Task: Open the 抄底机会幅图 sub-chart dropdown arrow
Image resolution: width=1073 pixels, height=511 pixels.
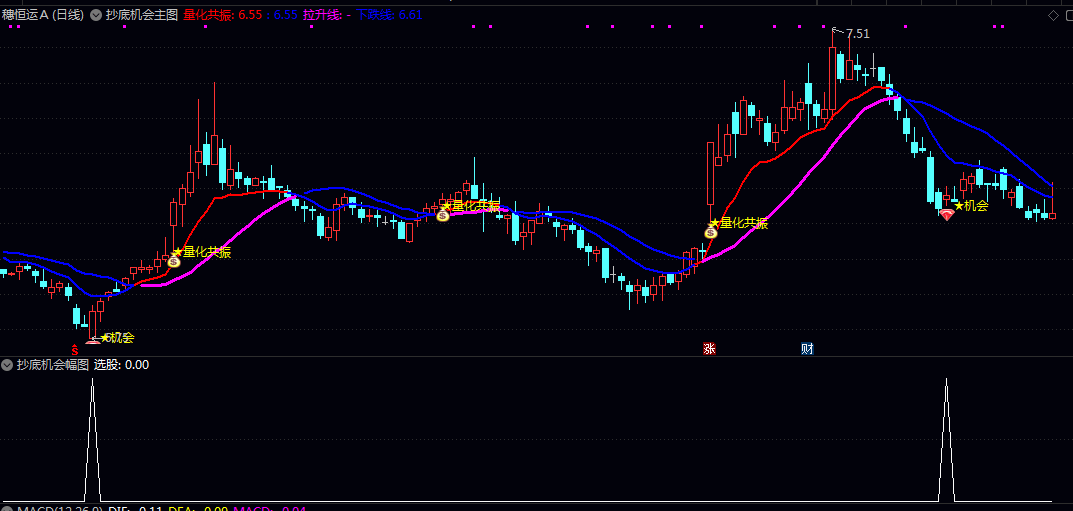Action: [x=8, y=365]
